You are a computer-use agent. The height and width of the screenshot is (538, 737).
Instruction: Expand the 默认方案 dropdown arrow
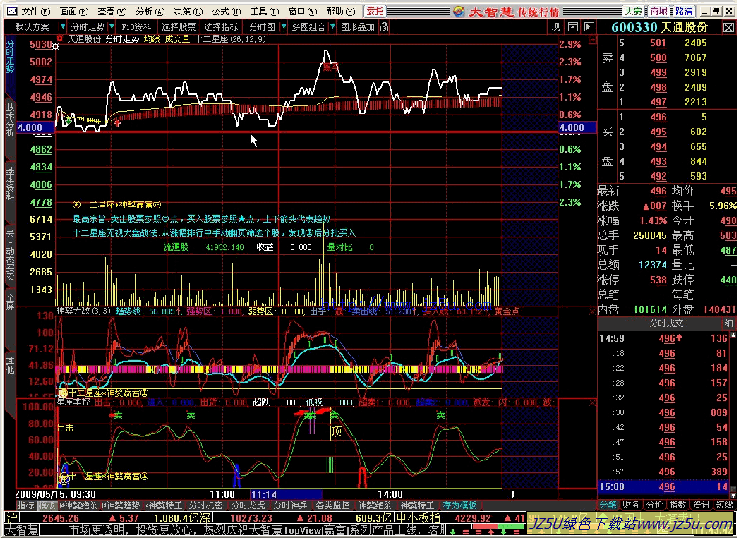click(x=63, y=27)
